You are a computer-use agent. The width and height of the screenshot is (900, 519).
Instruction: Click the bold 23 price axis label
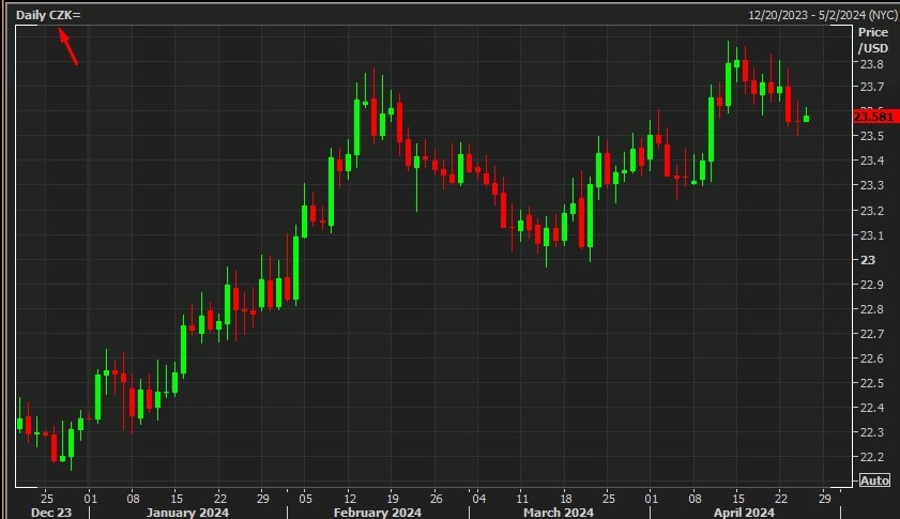[x=867, y=260]
